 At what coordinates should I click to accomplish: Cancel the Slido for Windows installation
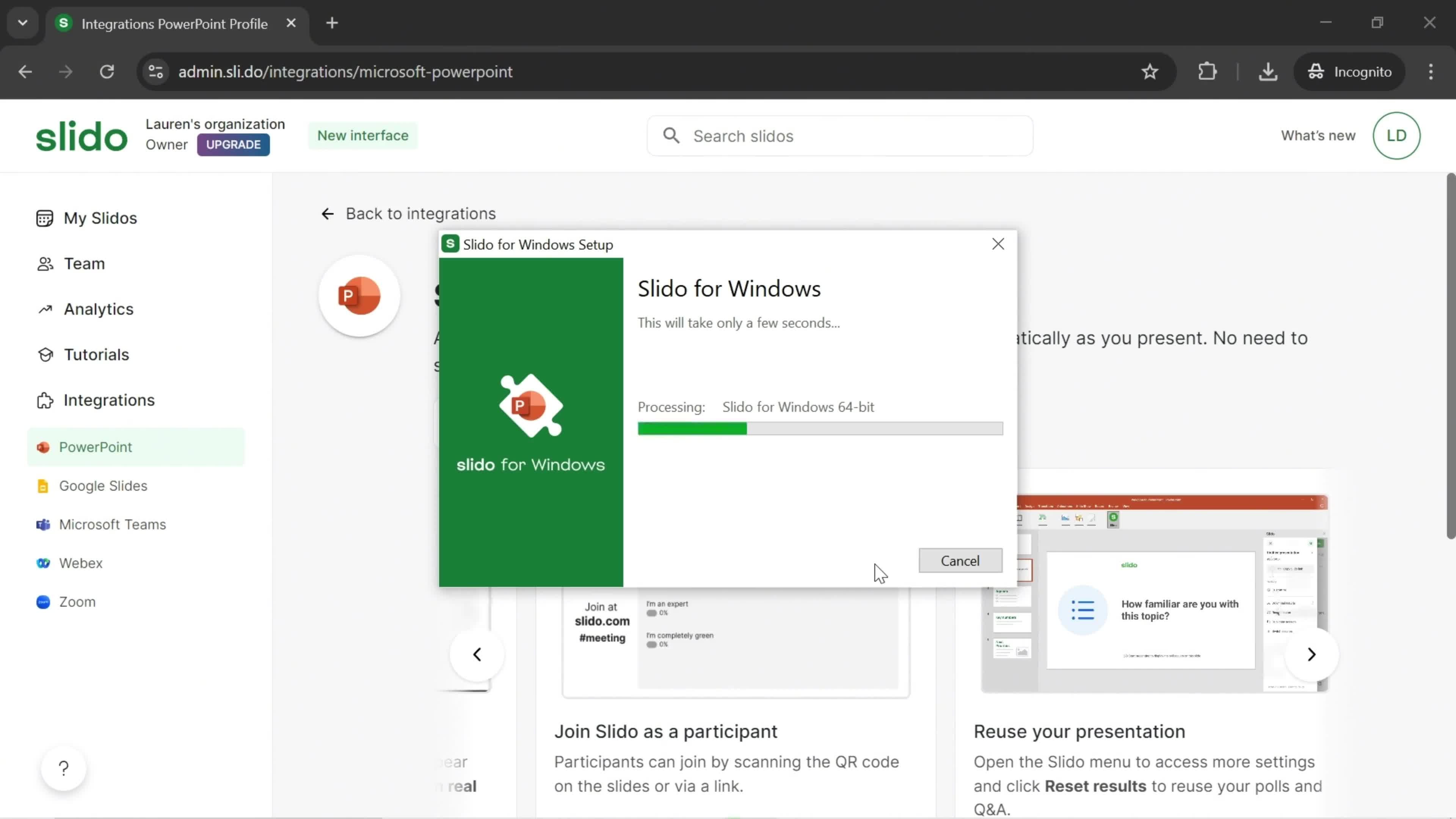tap(960, 561)
